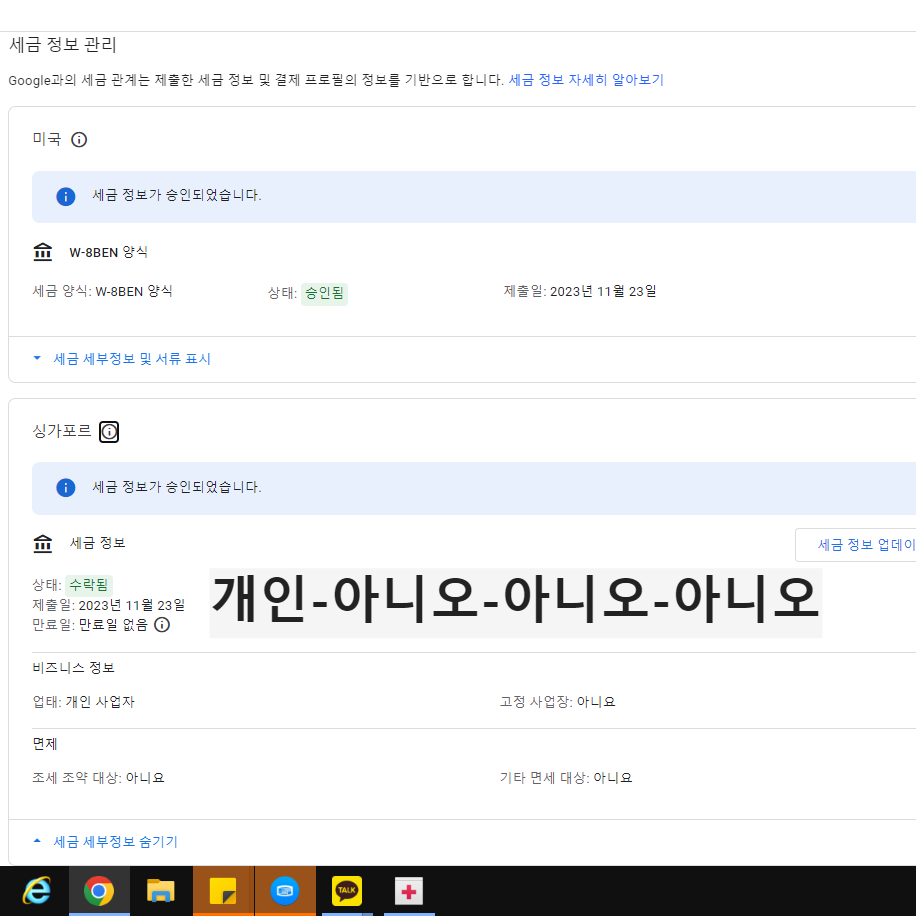
Task: Click the info icon beside 만료일 없음
Action: (162, 624)
